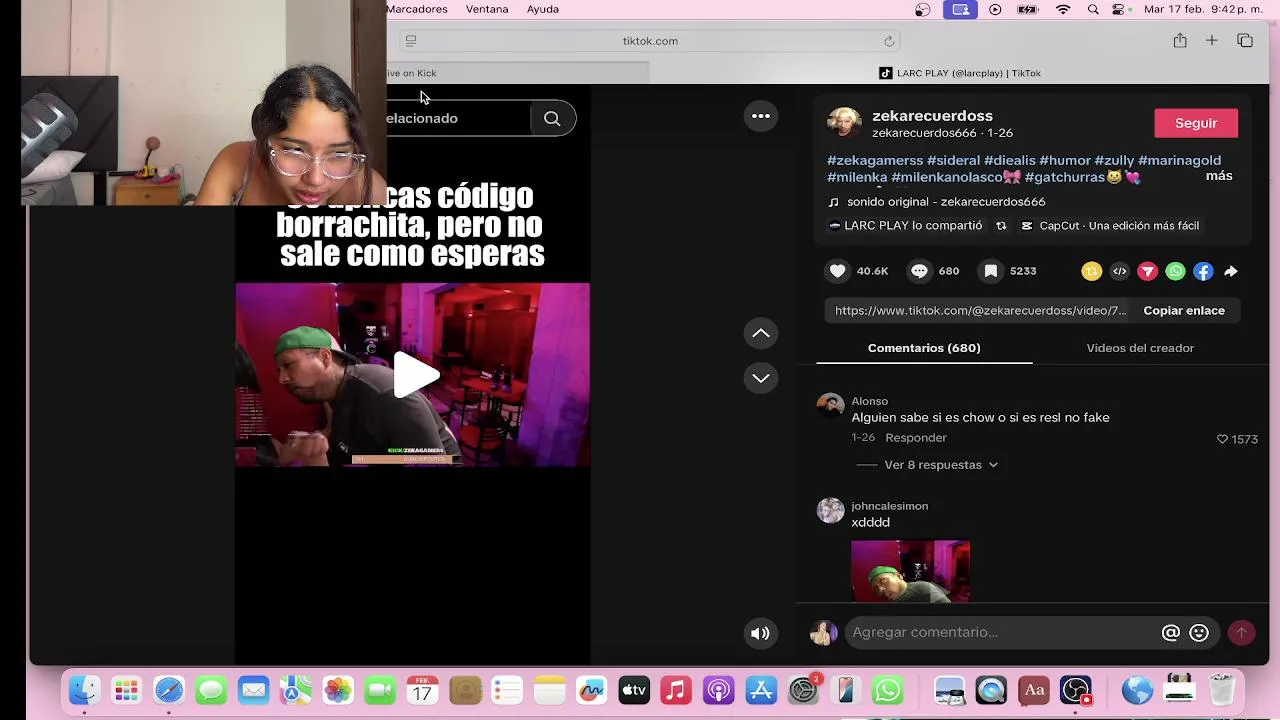Follow creator with Seguir button
The width and height of the screenshot is (1280, 720).
pyautogui.click(x=1196, y=123)
